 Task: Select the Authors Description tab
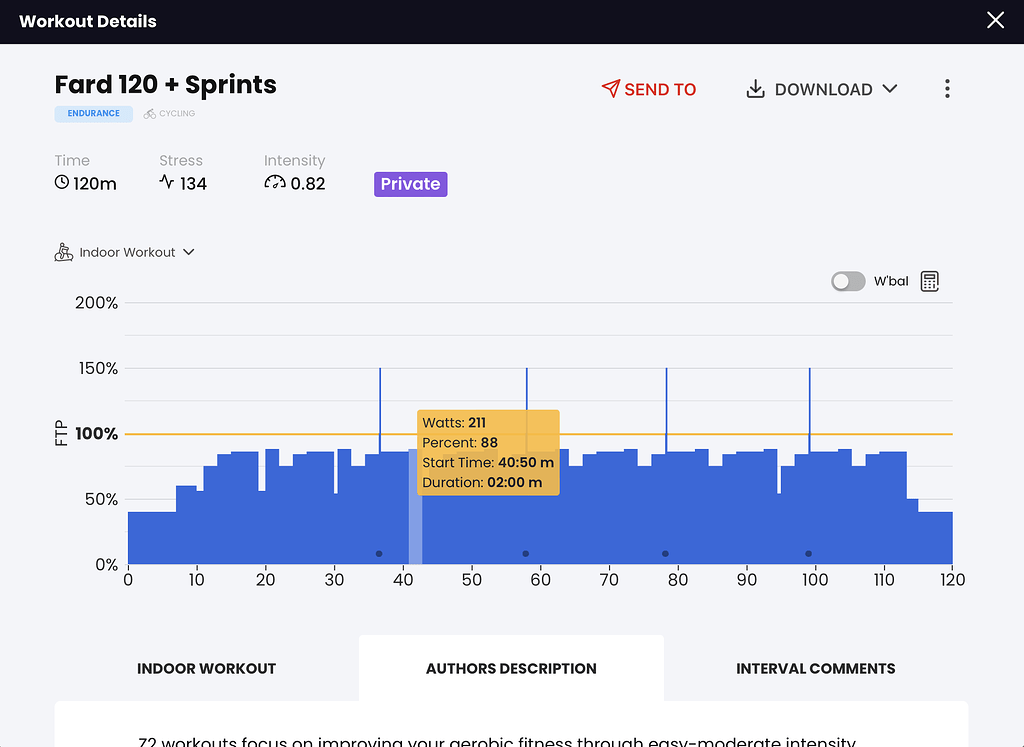coord(511,668)
